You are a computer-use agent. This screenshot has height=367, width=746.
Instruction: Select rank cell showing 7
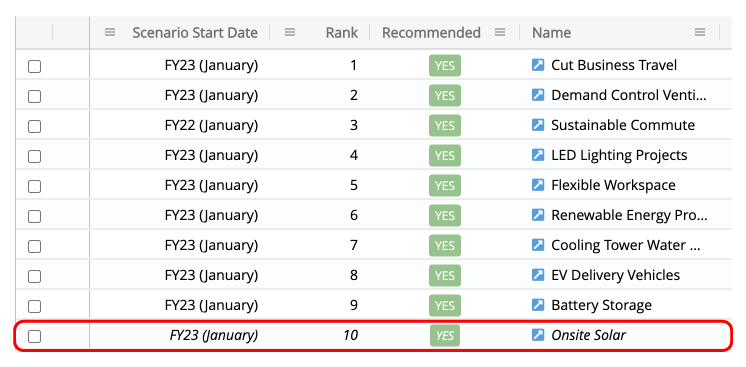(x=353, y=245)
